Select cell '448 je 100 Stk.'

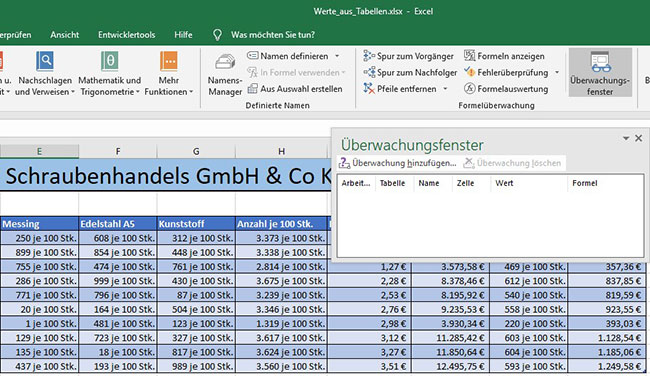tap(196, 252)
